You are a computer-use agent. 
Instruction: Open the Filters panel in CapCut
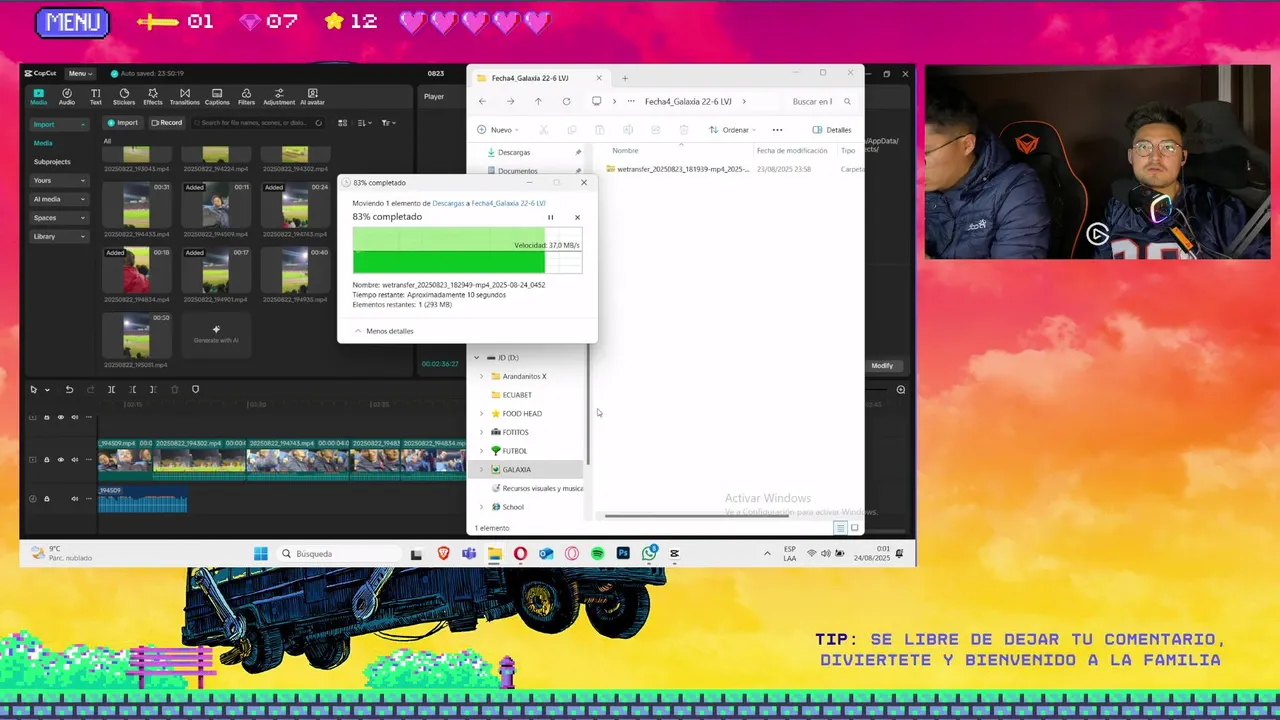(x=246, y=97)
